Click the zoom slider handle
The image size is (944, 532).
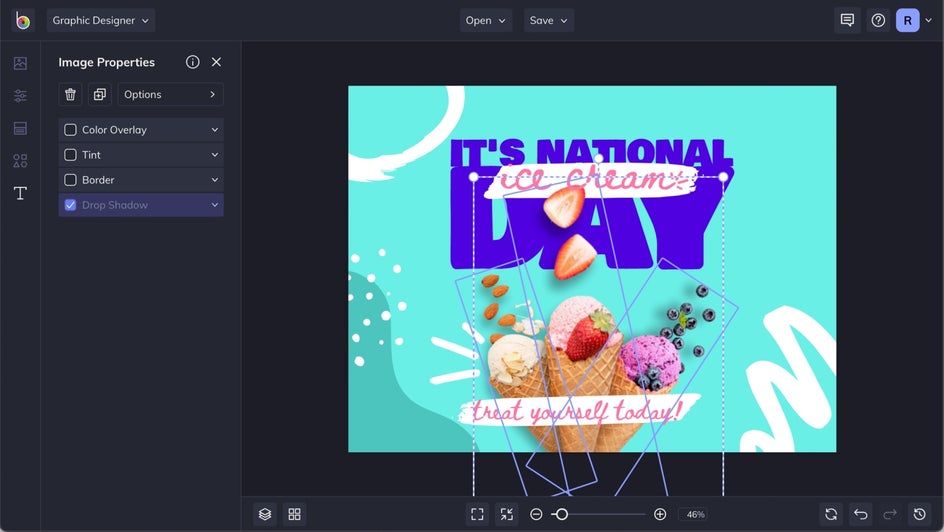click(561, 514)
